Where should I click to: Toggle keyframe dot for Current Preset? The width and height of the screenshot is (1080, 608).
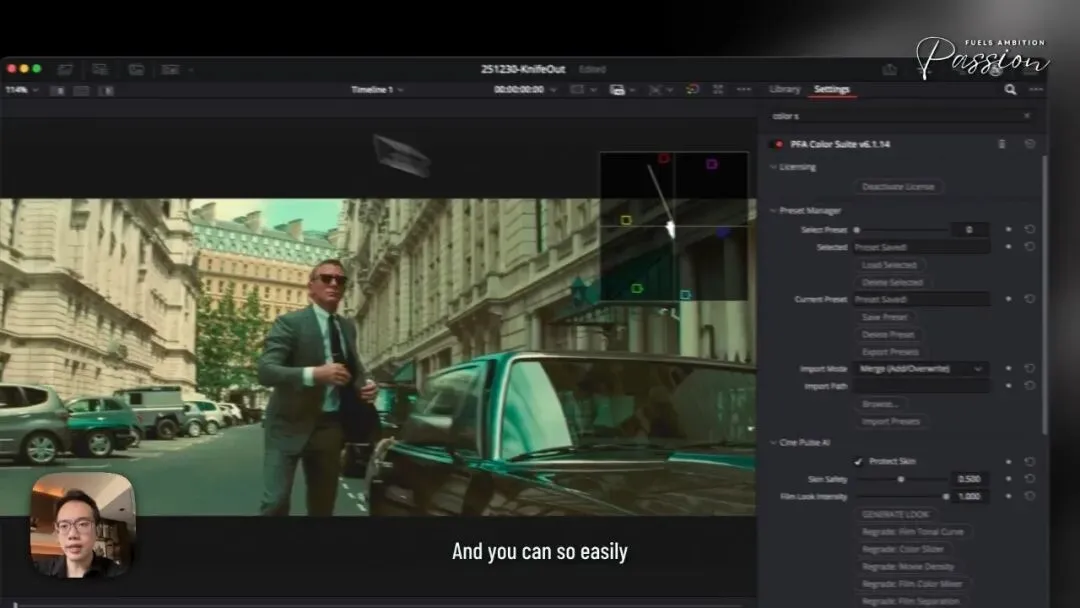[1008, 299]
